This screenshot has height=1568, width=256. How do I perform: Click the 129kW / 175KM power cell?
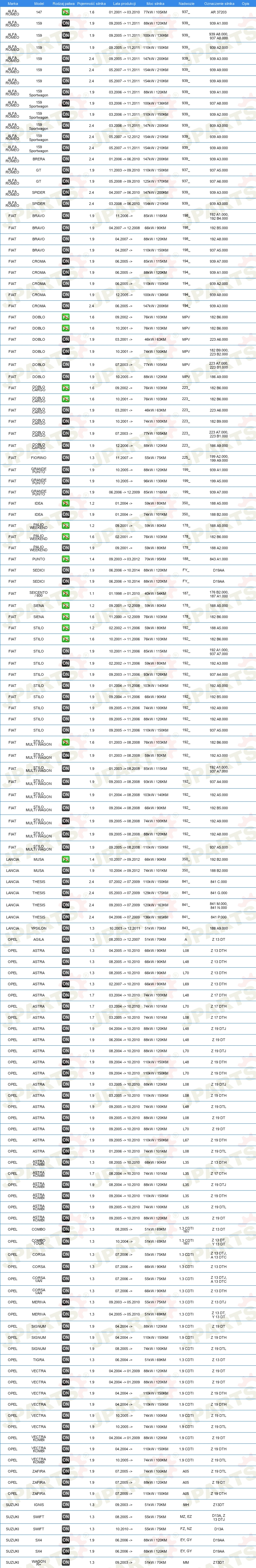coord(155,893)
